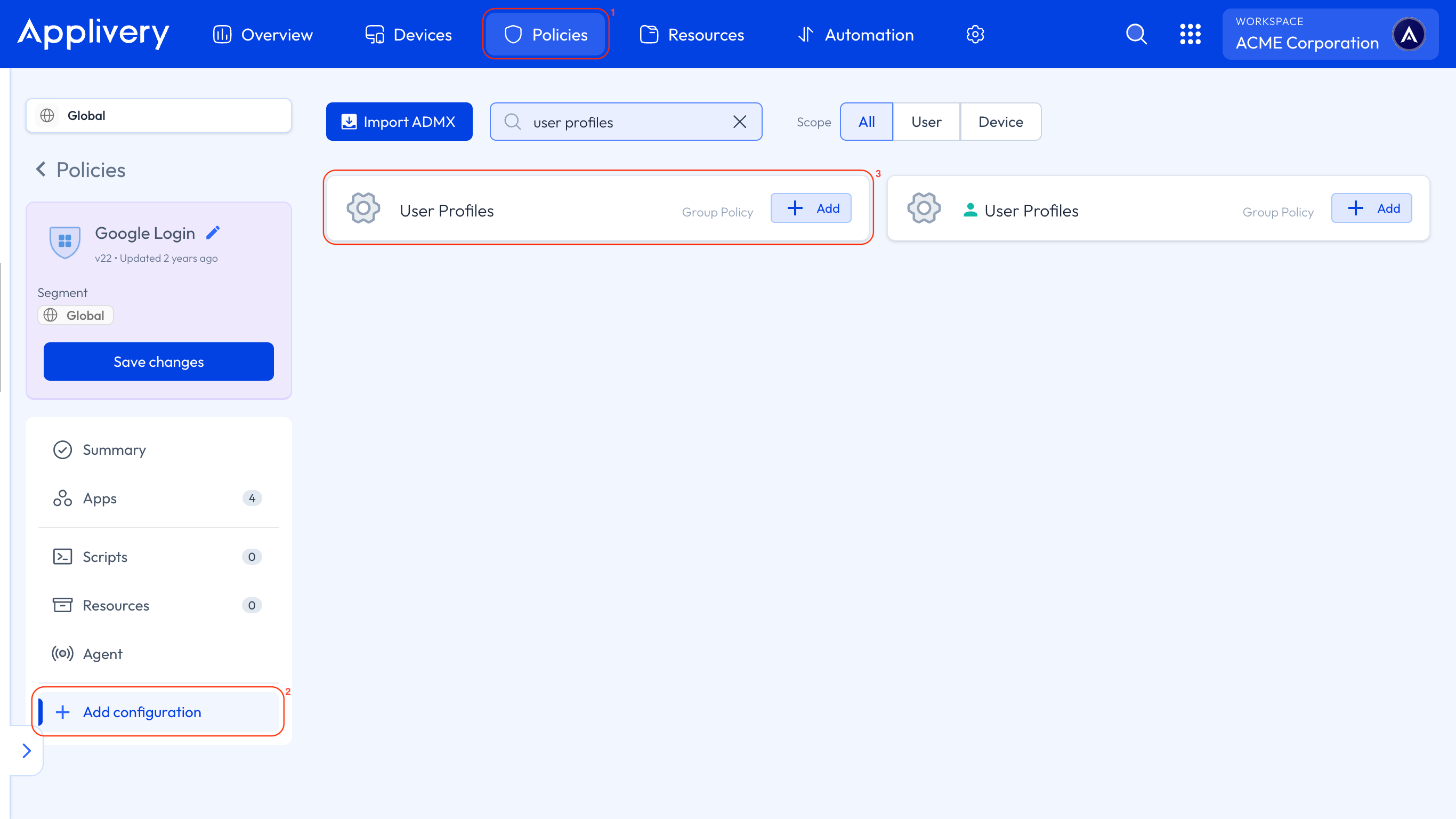Go back using the Policies back arrow
Image resolution: width=1456 pixels, height=819 pixels.
41,169
